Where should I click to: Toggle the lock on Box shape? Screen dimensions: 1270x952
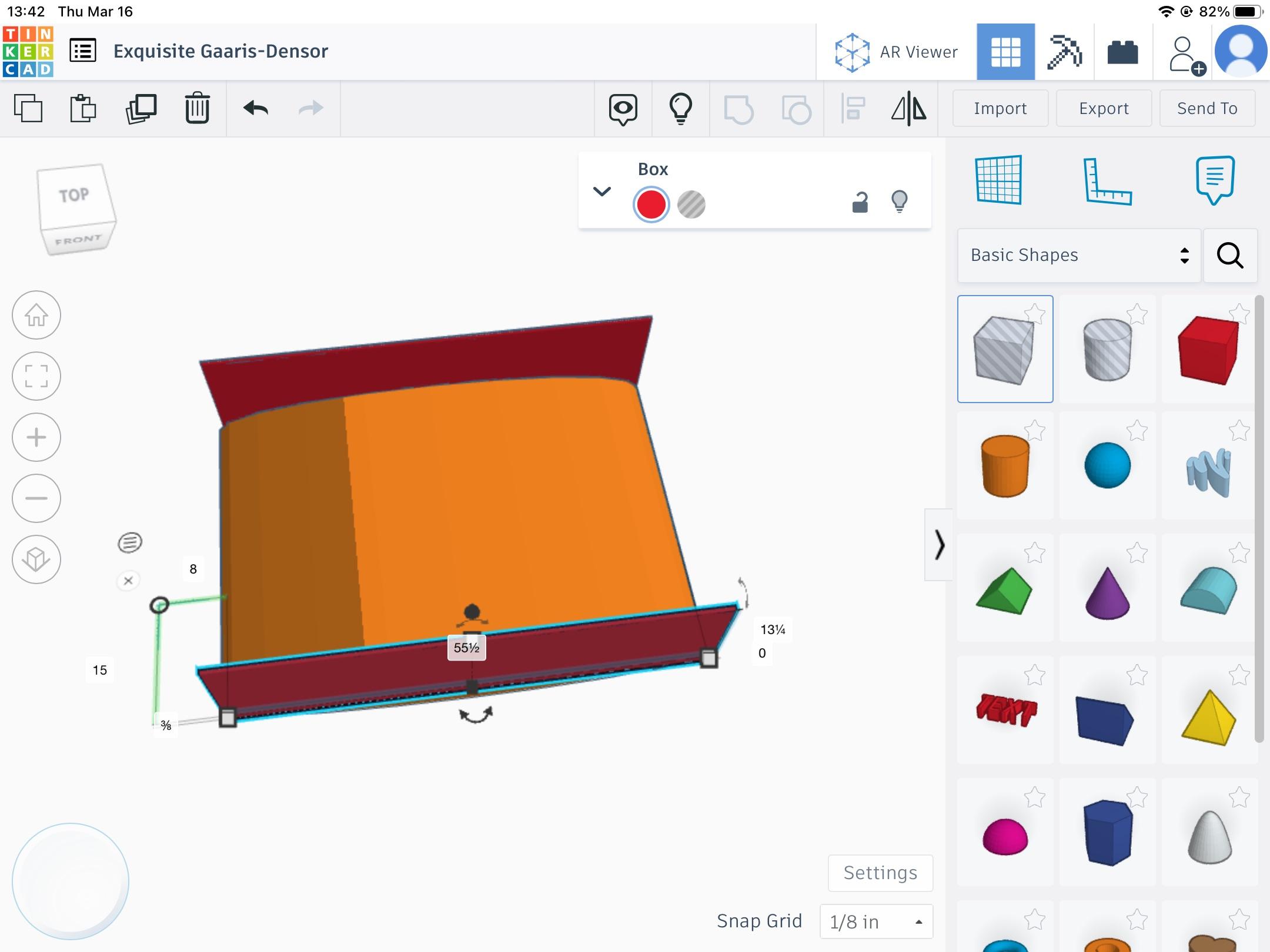[x=860, y=203]
